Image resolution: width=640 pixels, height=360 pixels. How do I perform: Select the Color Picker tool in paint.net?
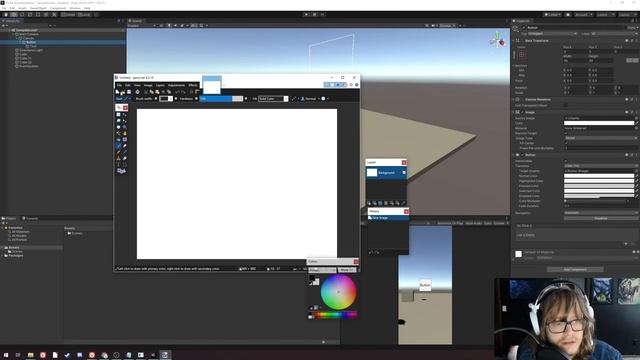coord(124,152)
